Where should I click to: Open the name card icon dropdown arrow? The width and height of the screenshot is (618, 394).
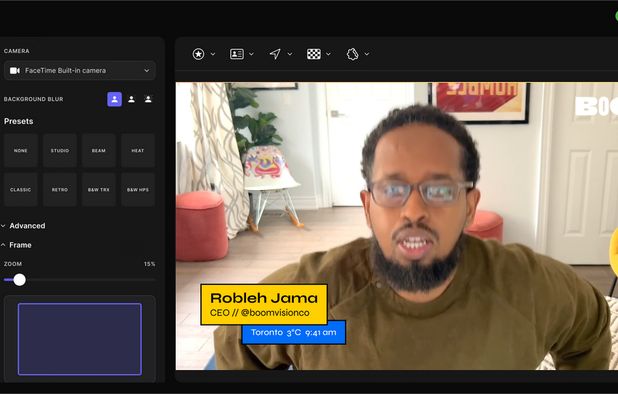pos(251,54)
